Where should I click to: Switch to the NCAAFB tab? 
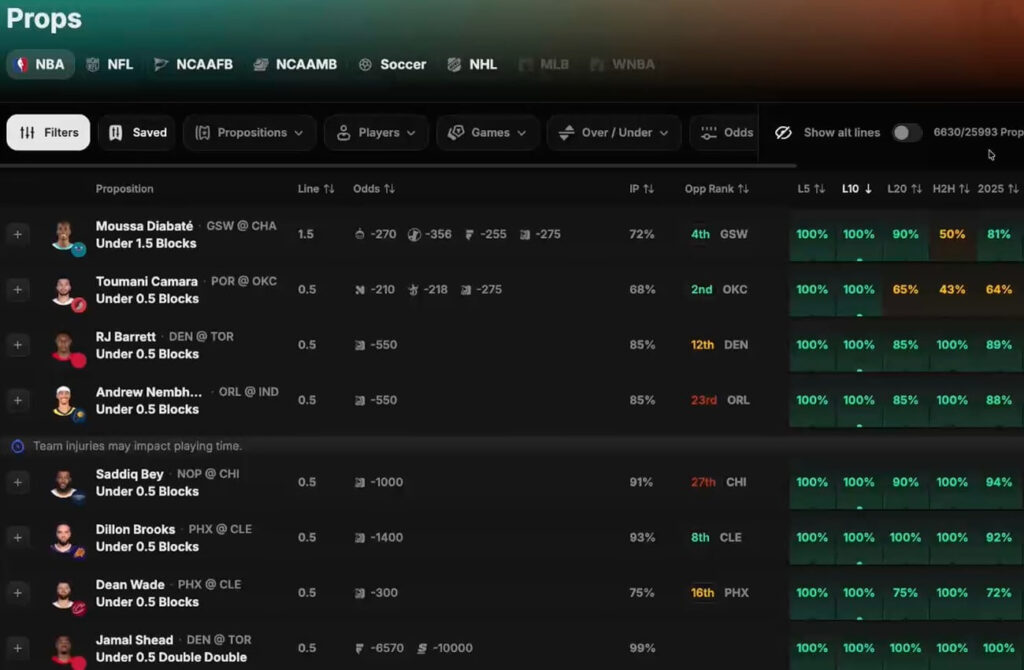tap(192, 63)
